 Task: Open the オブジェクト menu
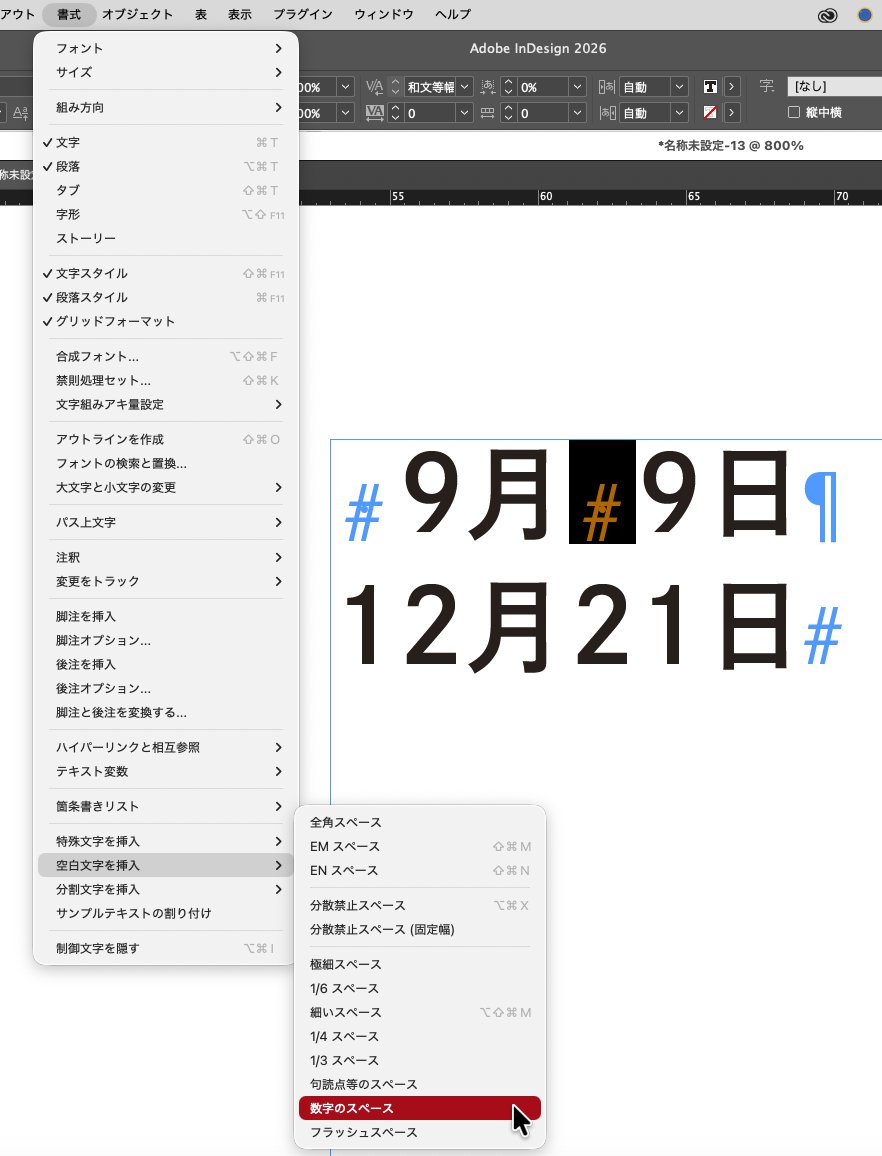137,14
